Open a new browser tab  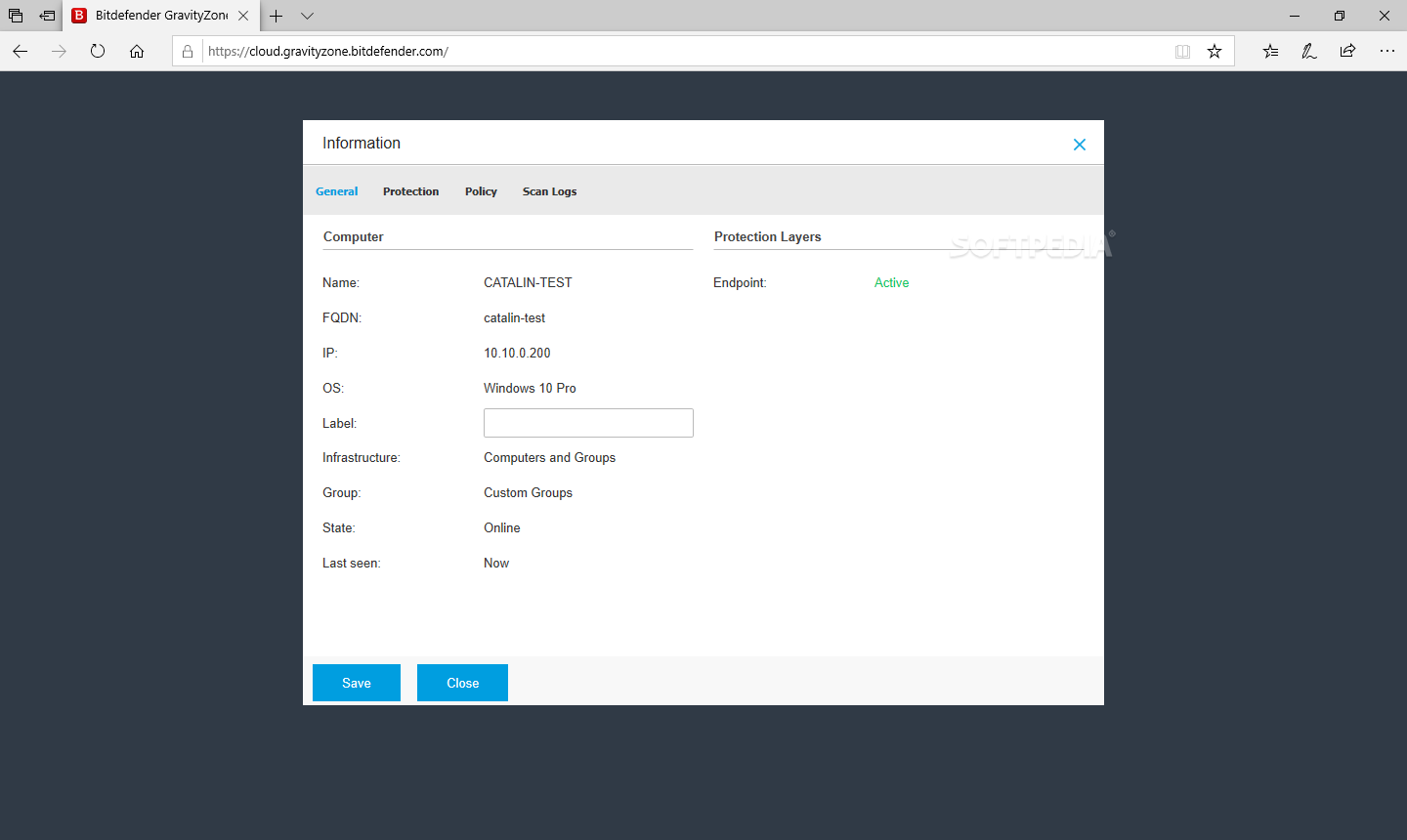(277, 16)
